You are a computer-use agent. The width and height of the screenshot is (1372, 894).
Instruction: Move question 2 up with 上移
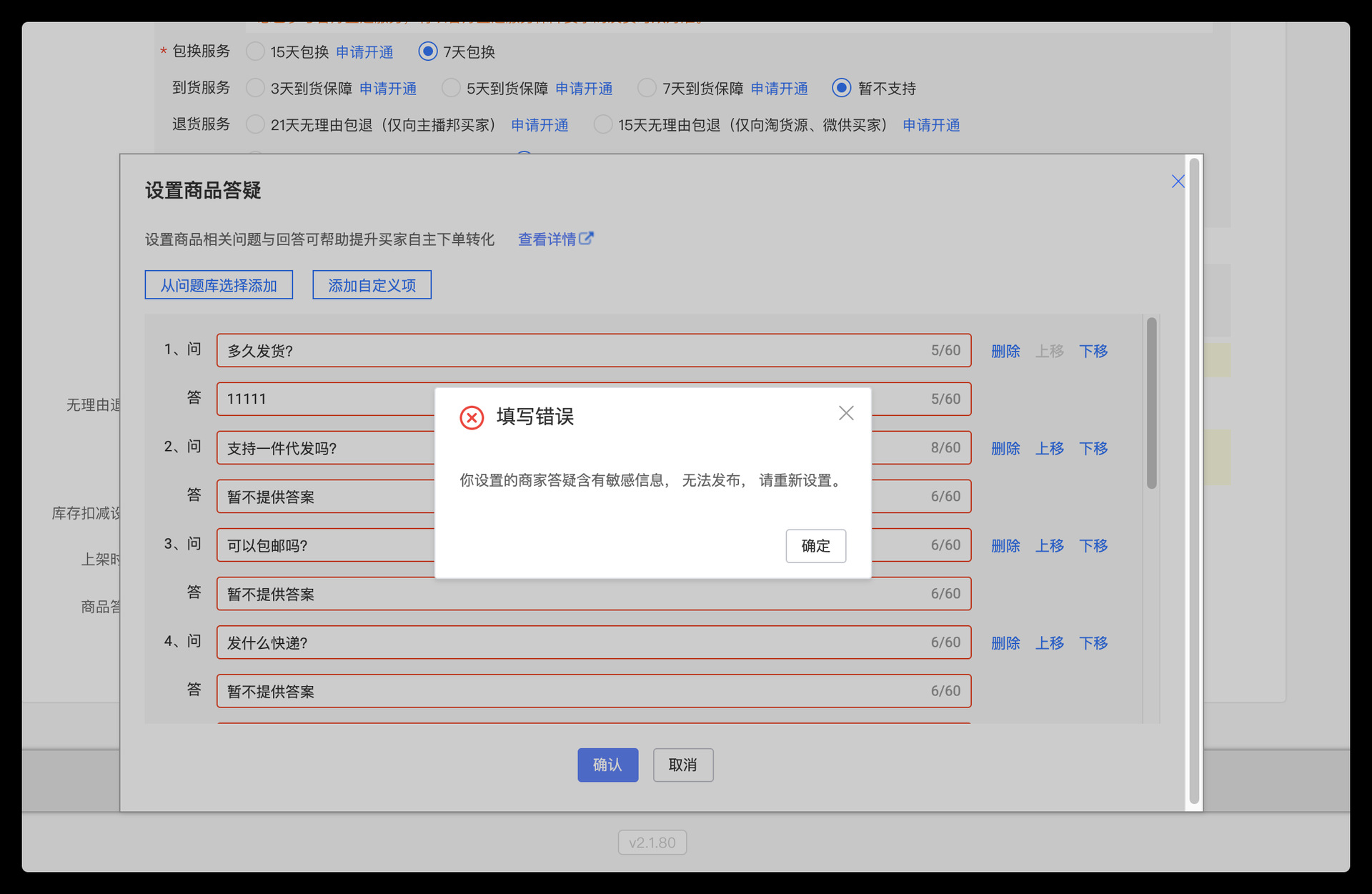click(1049, 448)
